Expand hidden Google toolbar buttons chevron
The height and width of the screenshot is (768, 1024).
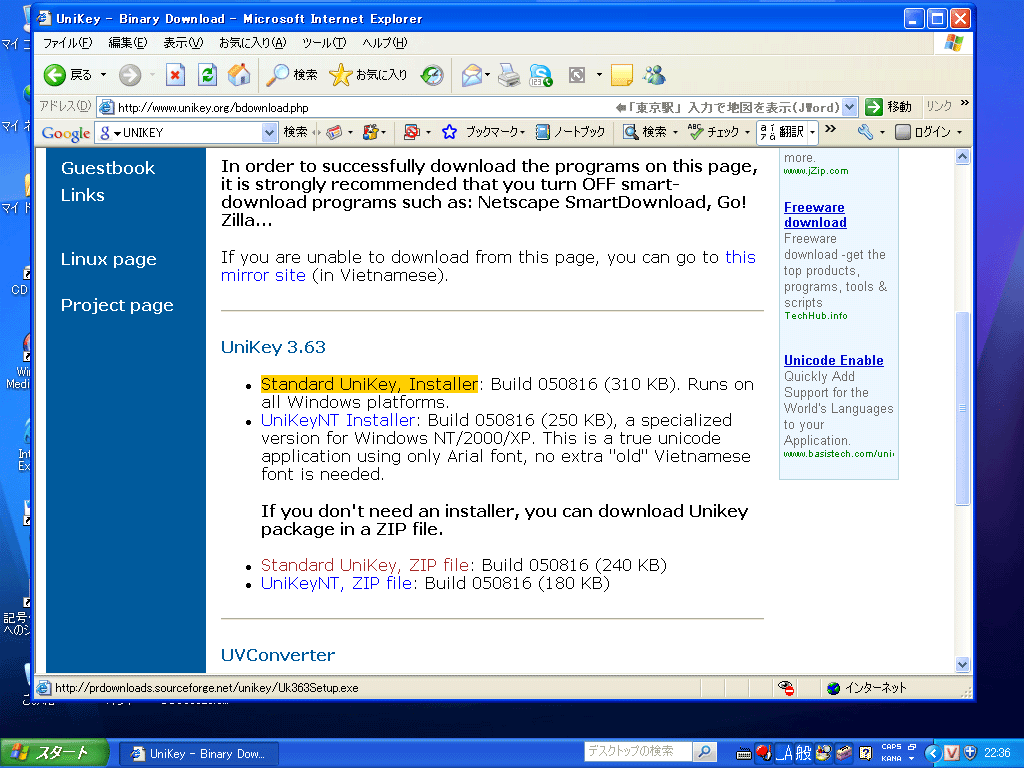tap(831, 129)
